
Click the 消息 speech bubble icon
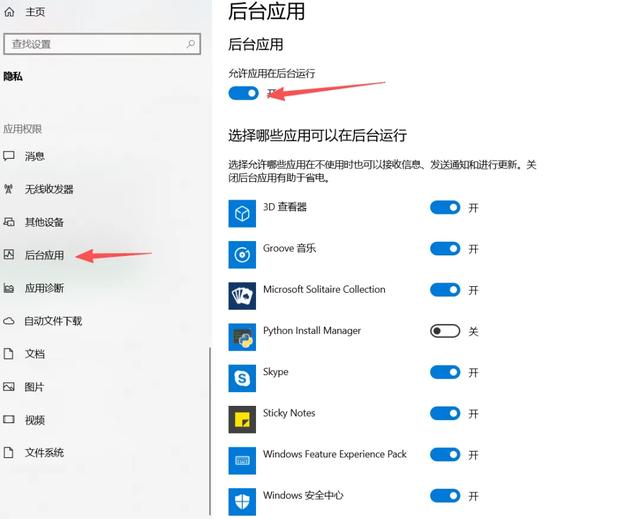9,156
